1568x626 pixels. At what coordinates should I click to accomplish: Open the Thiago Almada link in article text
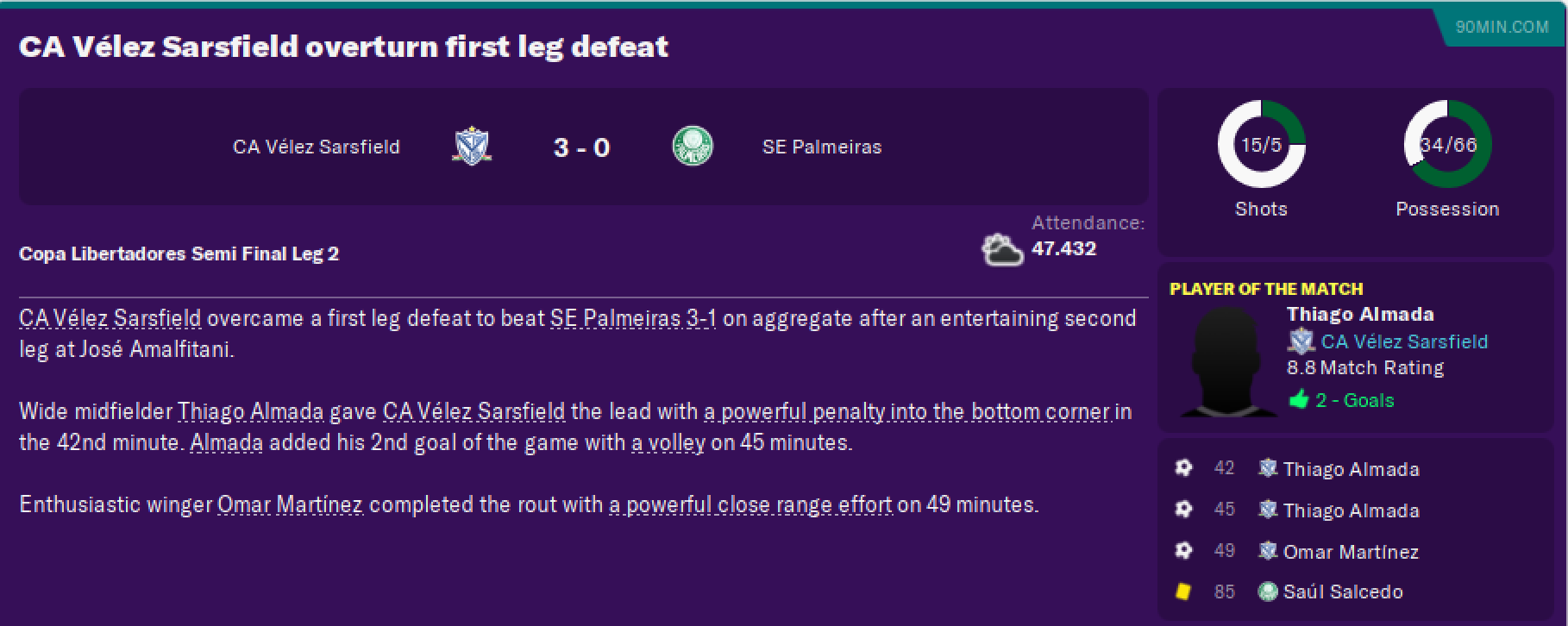[250, 411]
